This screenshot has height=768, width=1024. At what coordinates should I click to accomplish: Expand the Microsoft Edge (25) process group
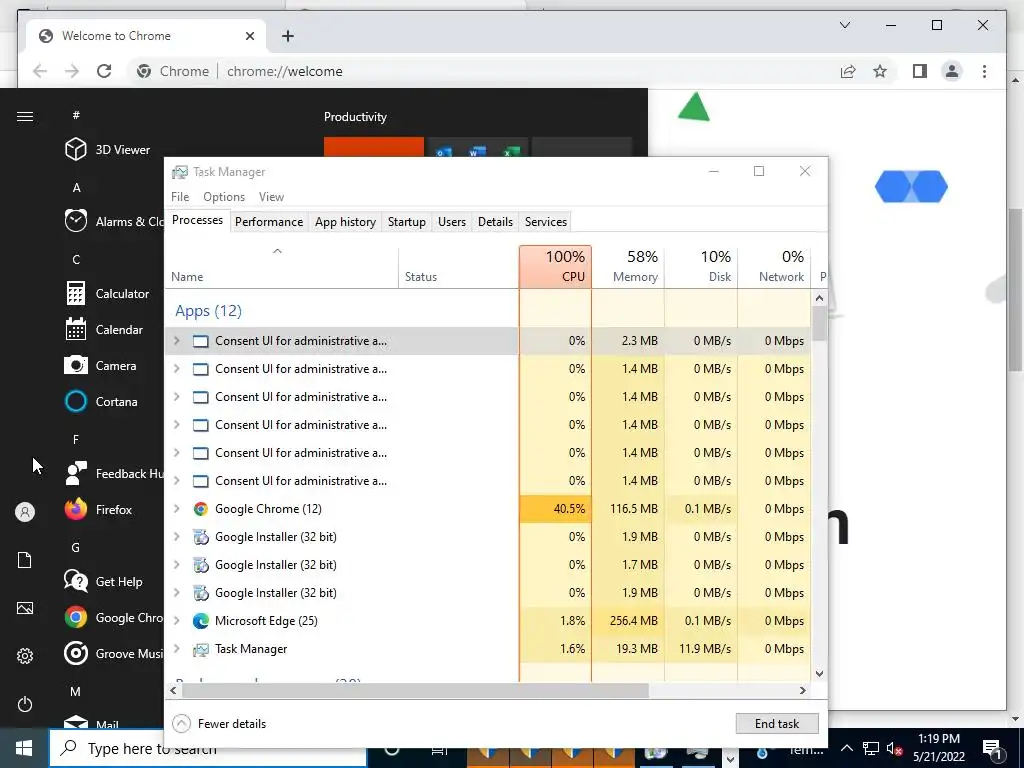coord(176,620)
